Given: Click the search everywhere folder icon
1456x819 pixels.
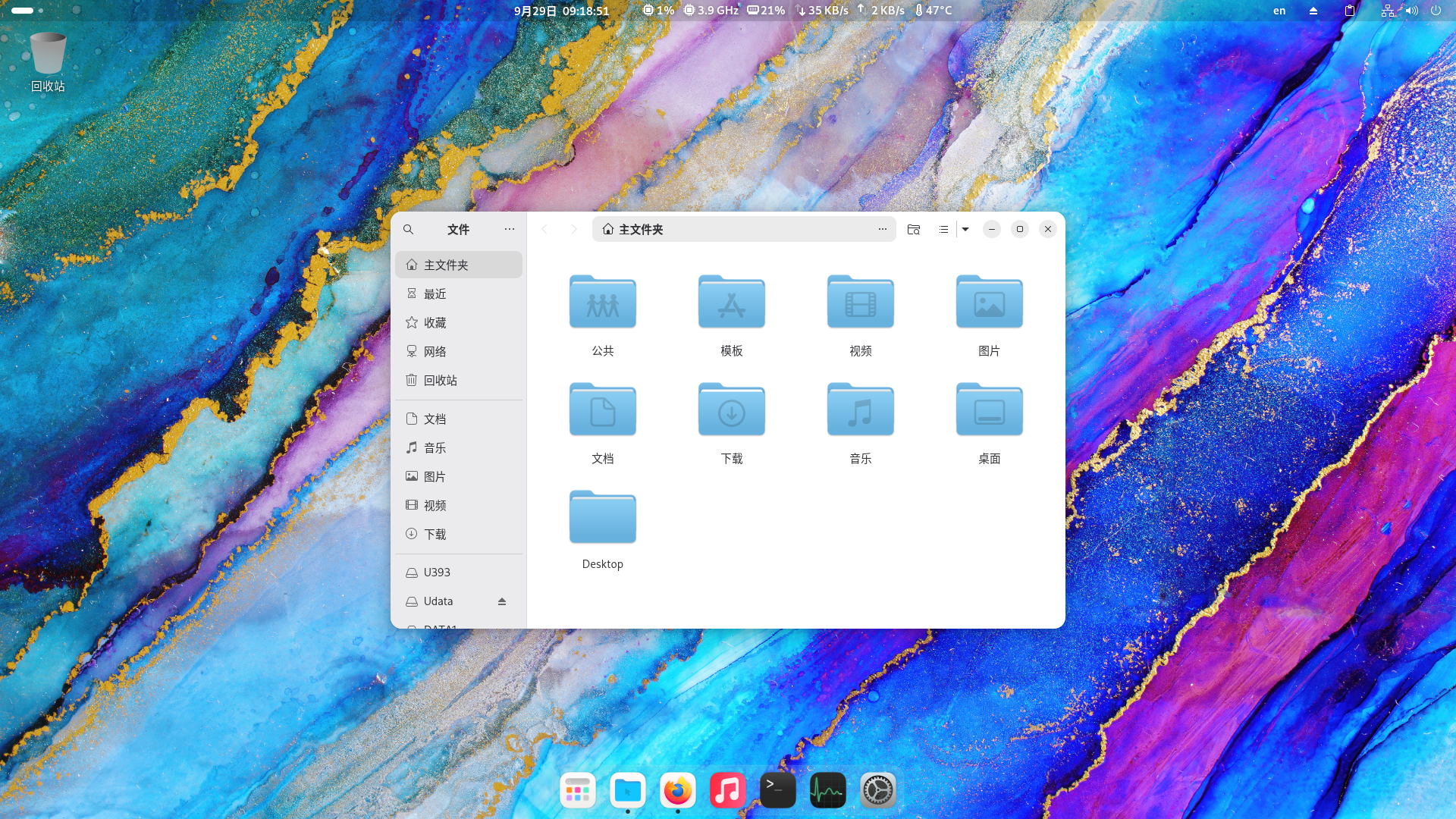Looking at the screenshot, I should [914, 229].
